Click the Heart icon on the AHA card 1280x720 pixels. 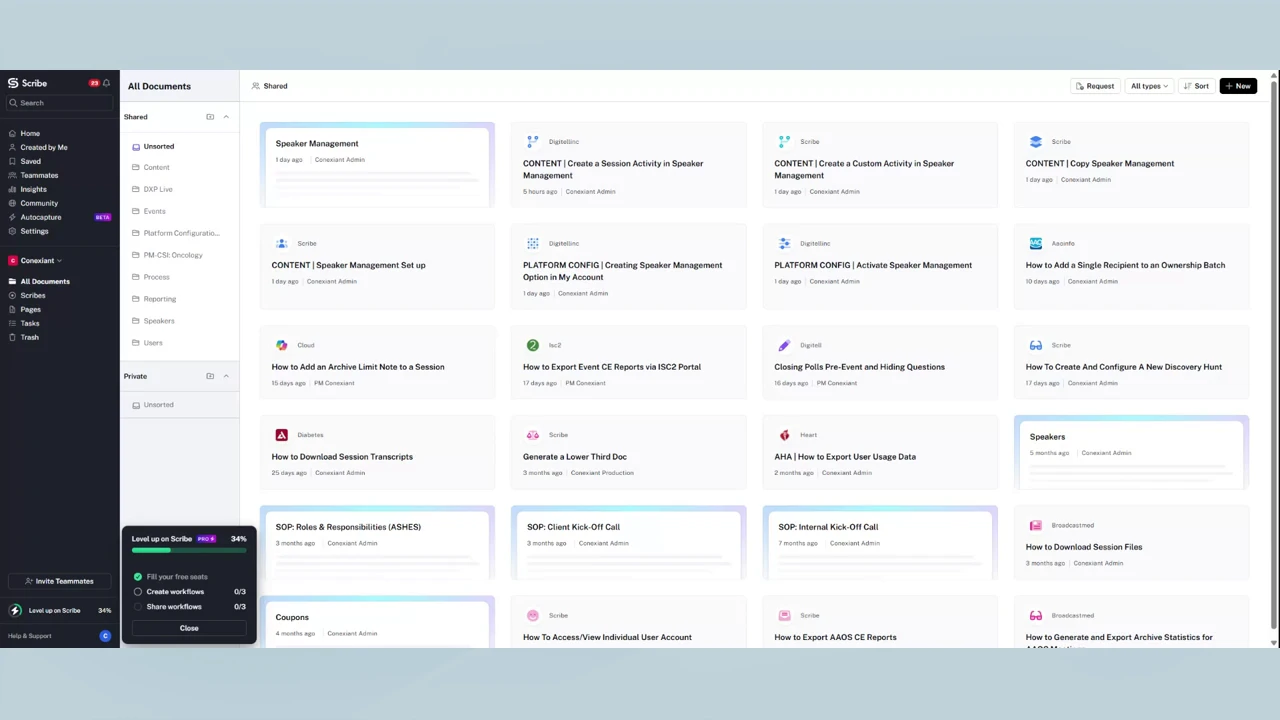click(784, 435)
